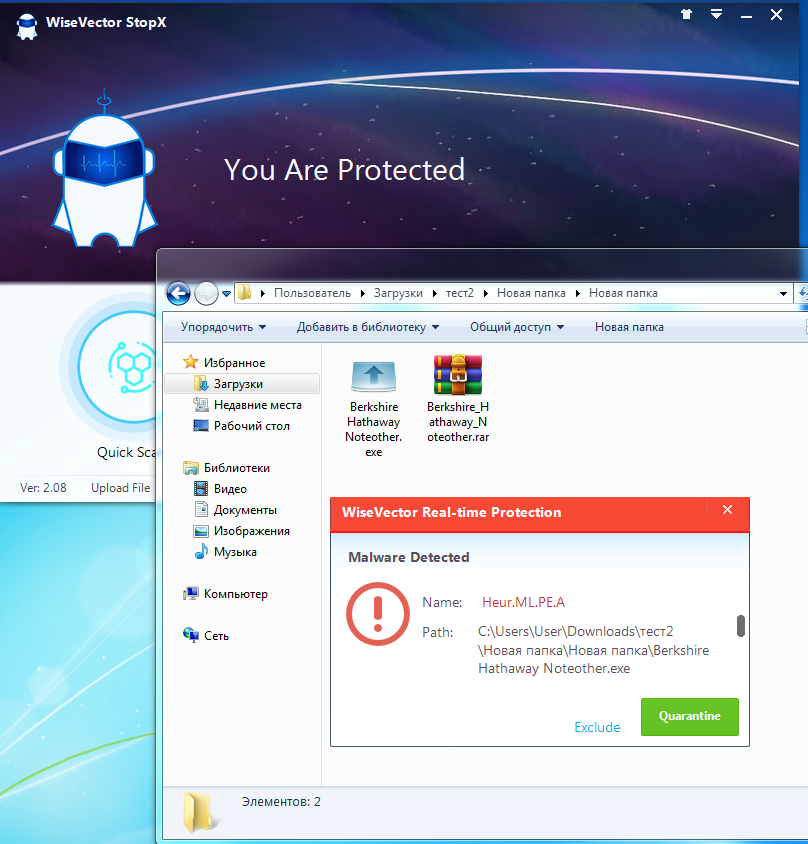
Task: Open the recent locations dropdown arrow
Action: click(227, 294)
